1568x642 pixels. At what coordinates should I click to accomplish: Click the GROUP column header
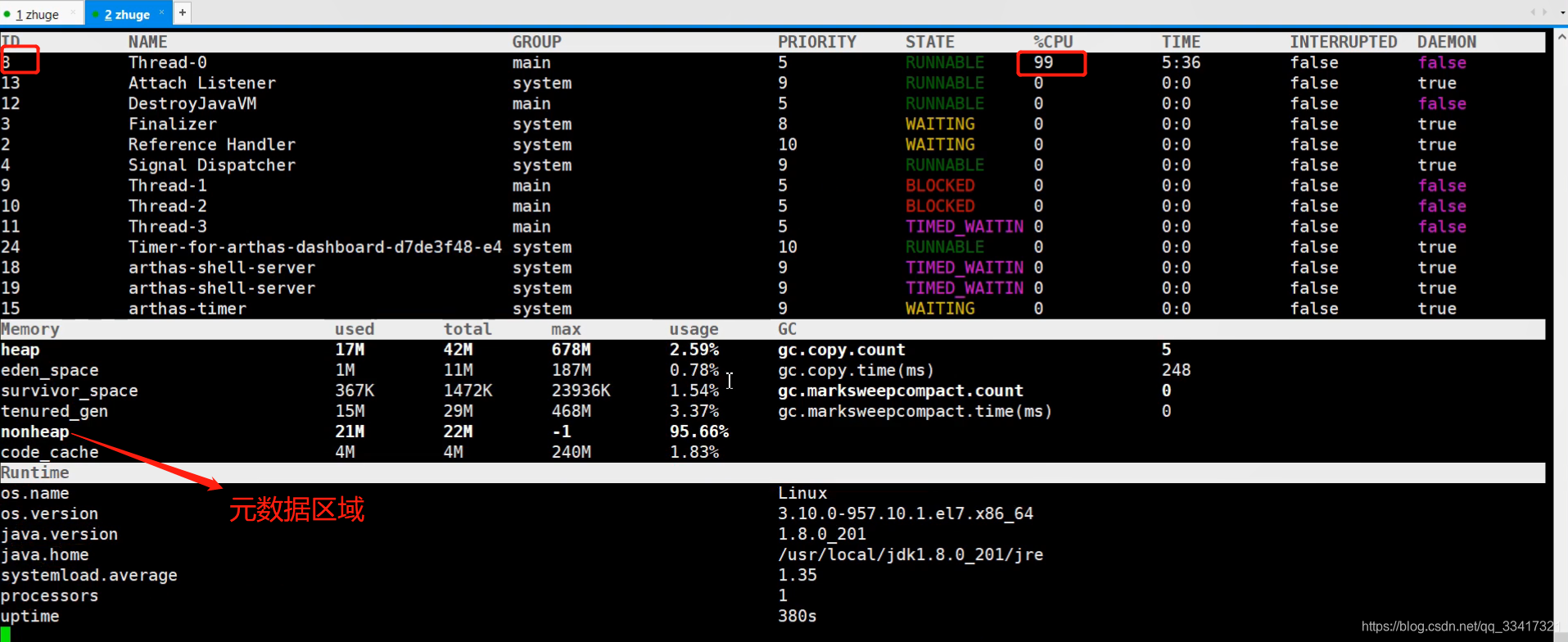coord(536,42)
